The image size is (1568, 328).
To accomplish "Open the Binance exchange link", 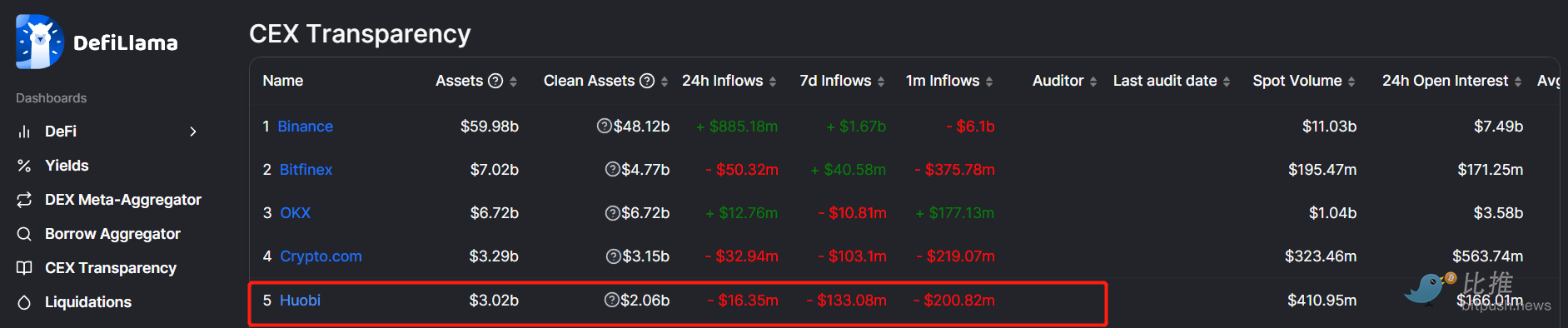I will [x=305, y=127].
